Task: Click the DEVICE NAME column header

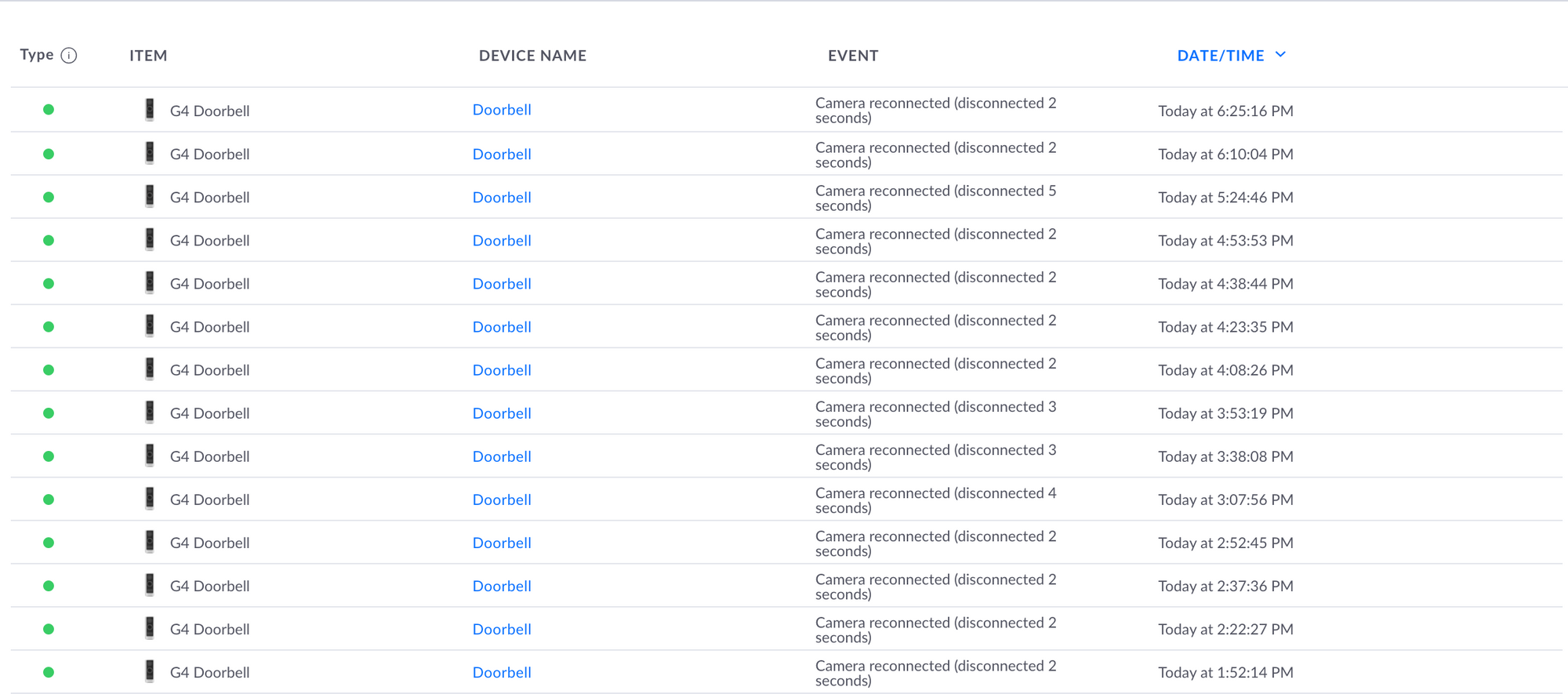Action: (532, 56)
